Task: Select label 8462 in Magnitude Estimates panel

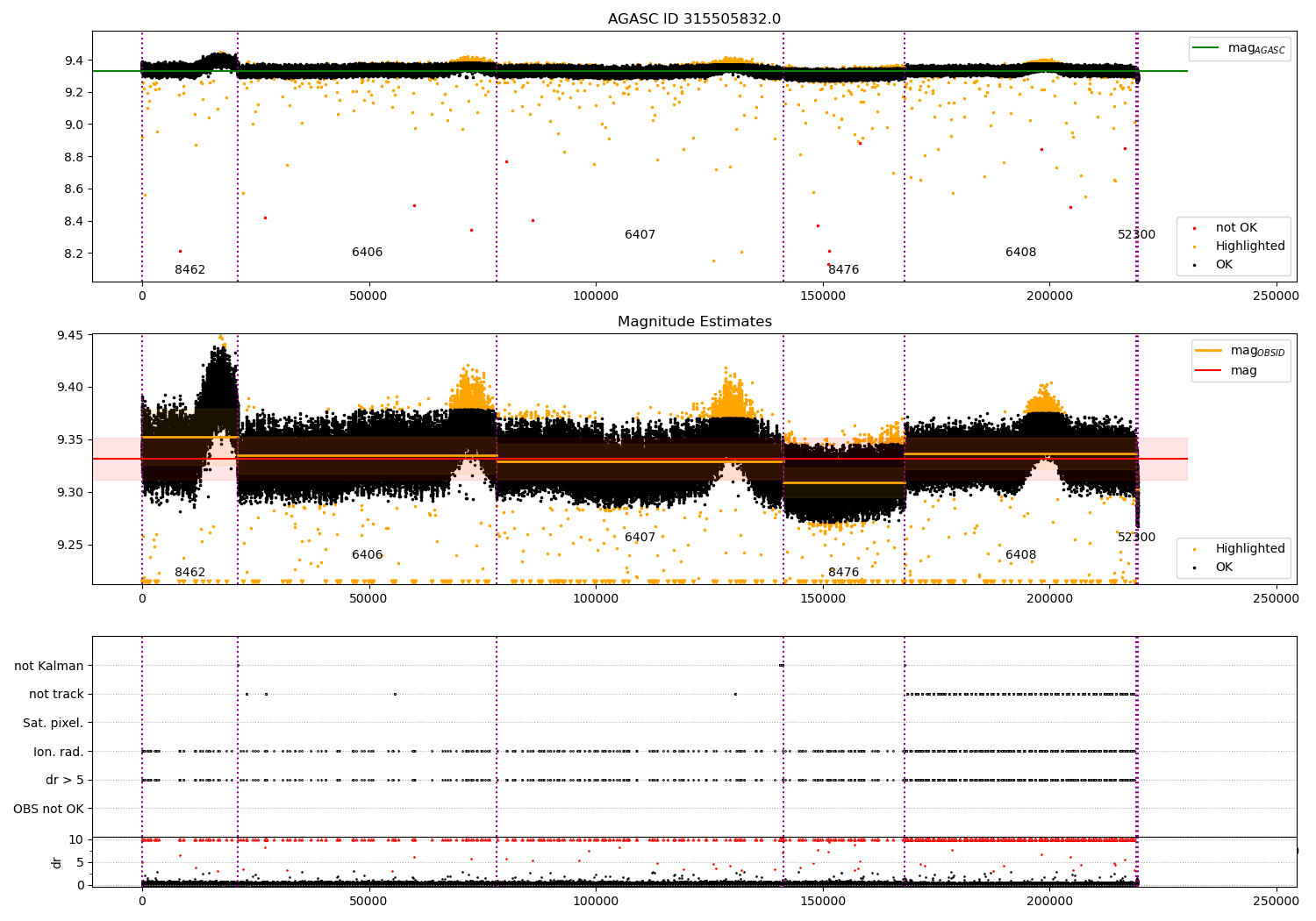Action: coord(190,573)
